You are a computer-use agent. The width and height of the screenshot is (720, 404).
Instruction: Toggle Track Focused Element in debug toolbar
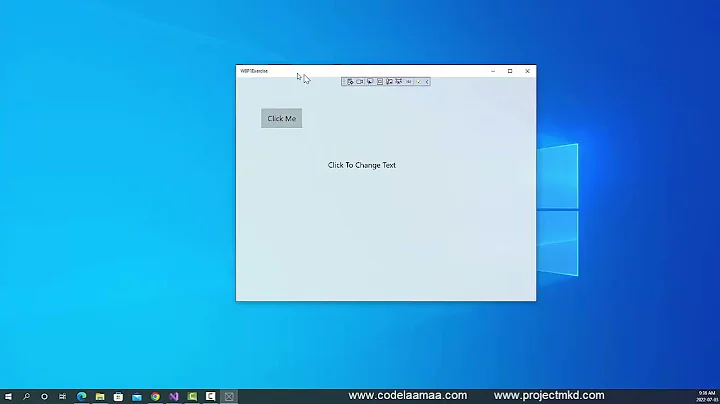pos(389,82)
